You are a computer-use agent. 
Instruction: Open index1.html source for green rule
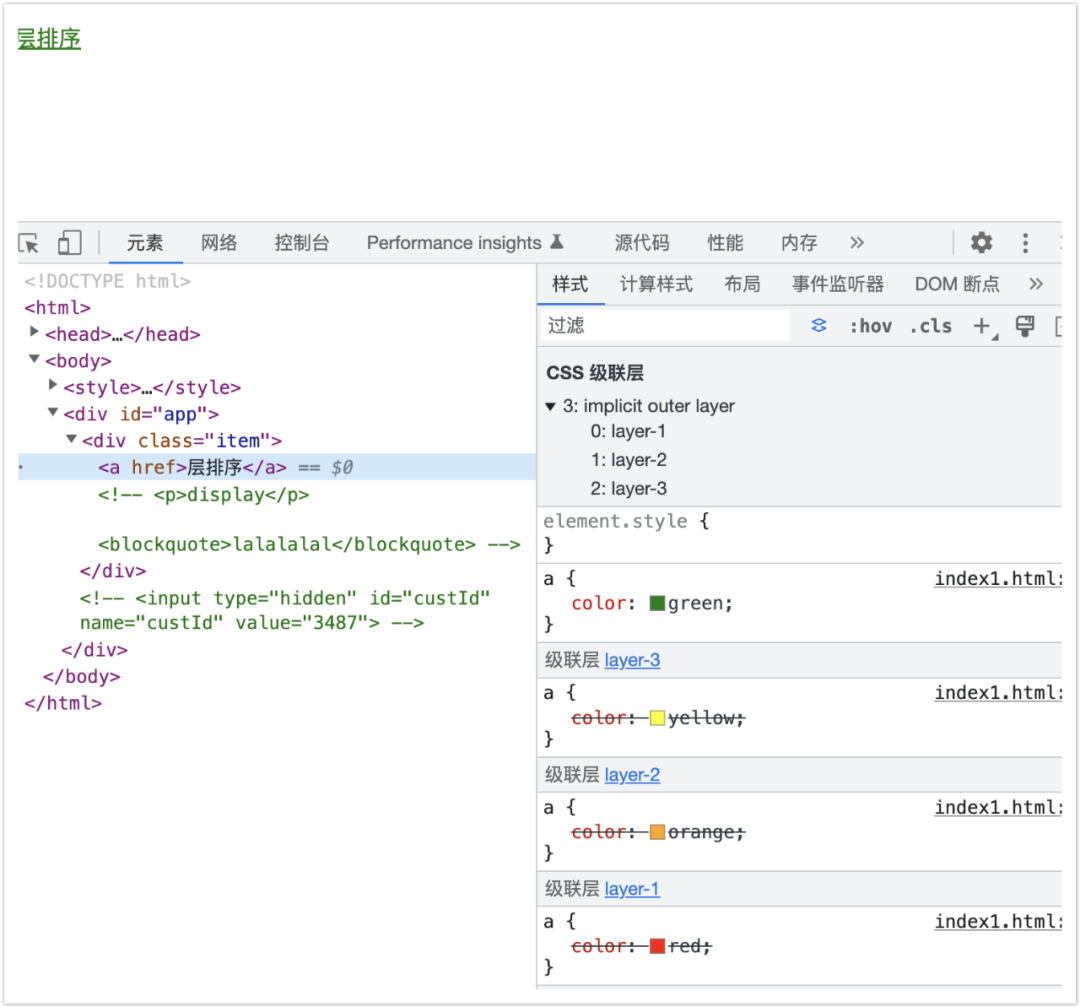tap(998, 579)
